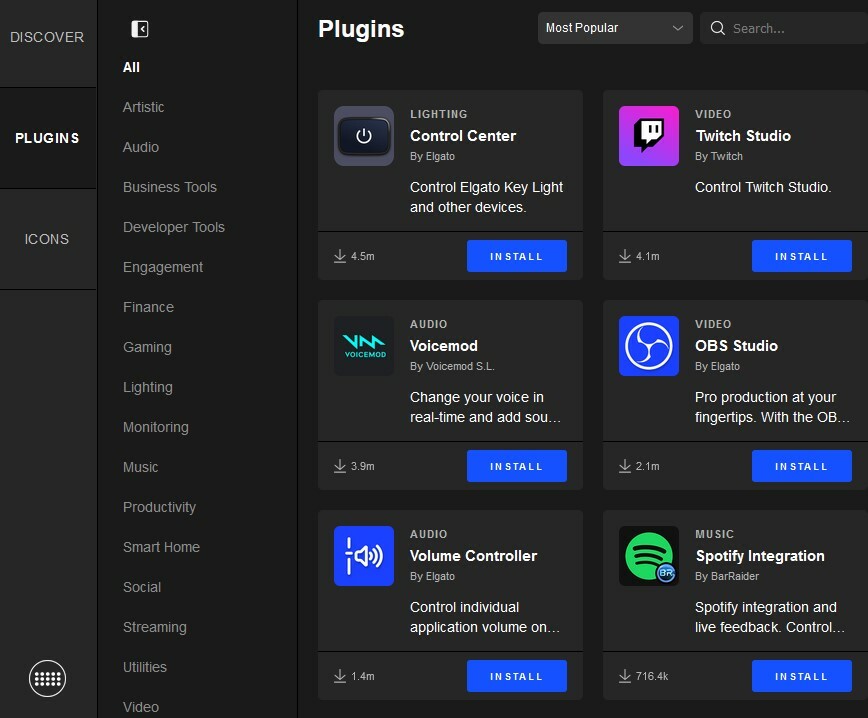Install the Twitch Studio plugin
Viewport: 868px width, 718px height.
tap(802, 256)
